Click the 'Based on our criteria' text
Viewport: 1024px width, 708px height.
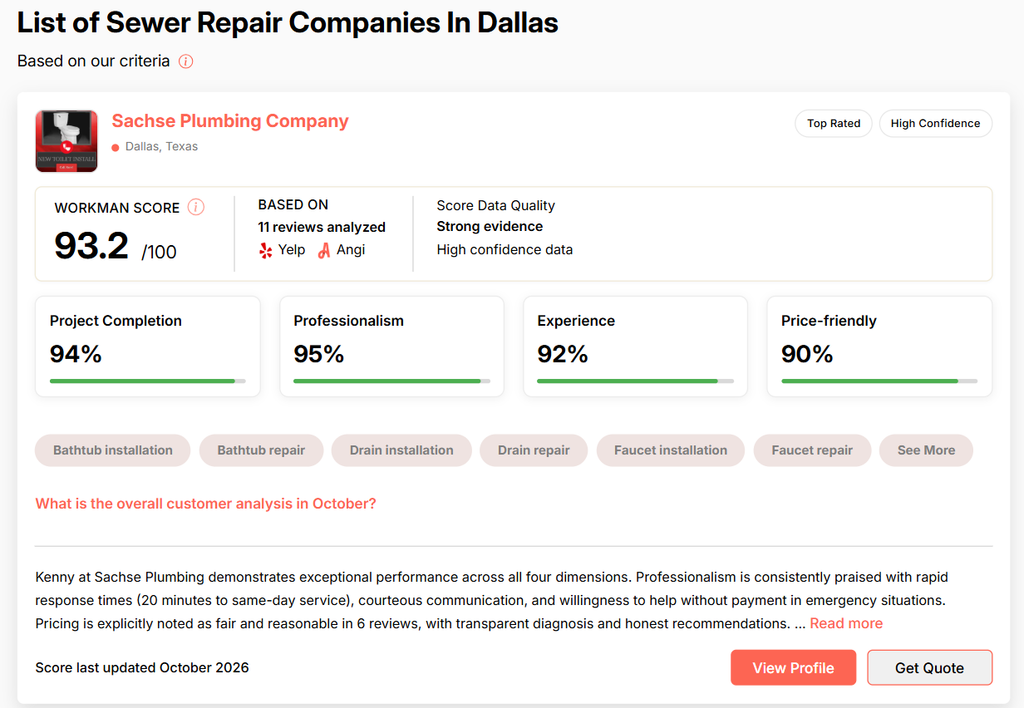click(x=93, y=61)
